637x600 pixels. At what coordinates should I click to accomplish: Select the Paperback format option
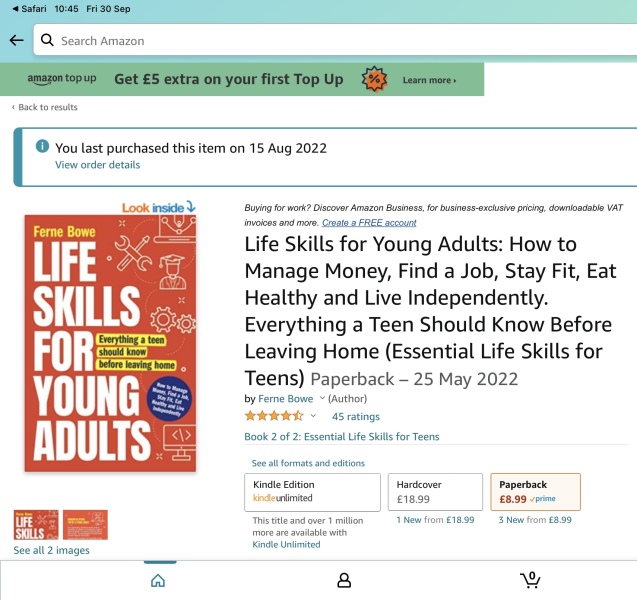coord(535,492)
